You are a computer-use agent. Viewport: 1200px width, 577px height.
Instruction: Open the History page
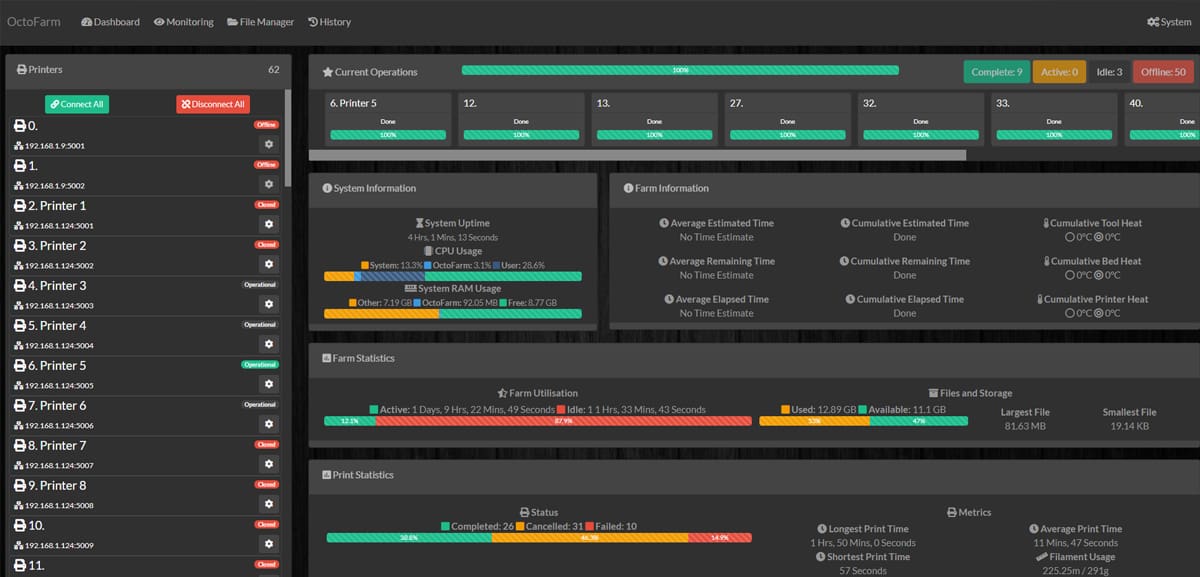pyautogui.click(x=329, y=22)
